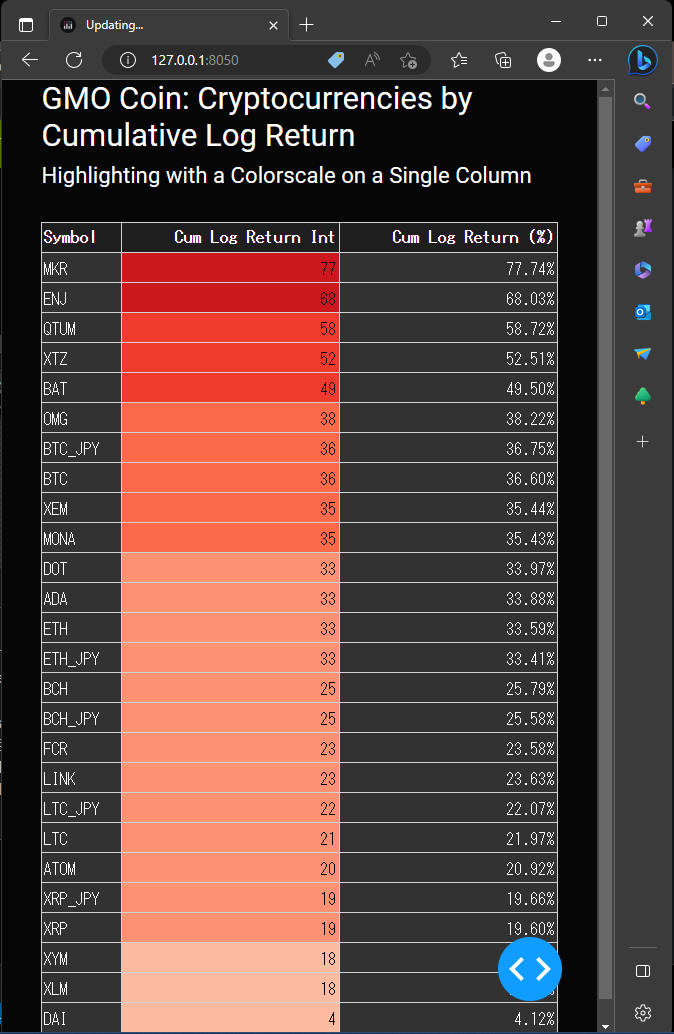Open sidebar settings gear icon

coord(642,1012)
